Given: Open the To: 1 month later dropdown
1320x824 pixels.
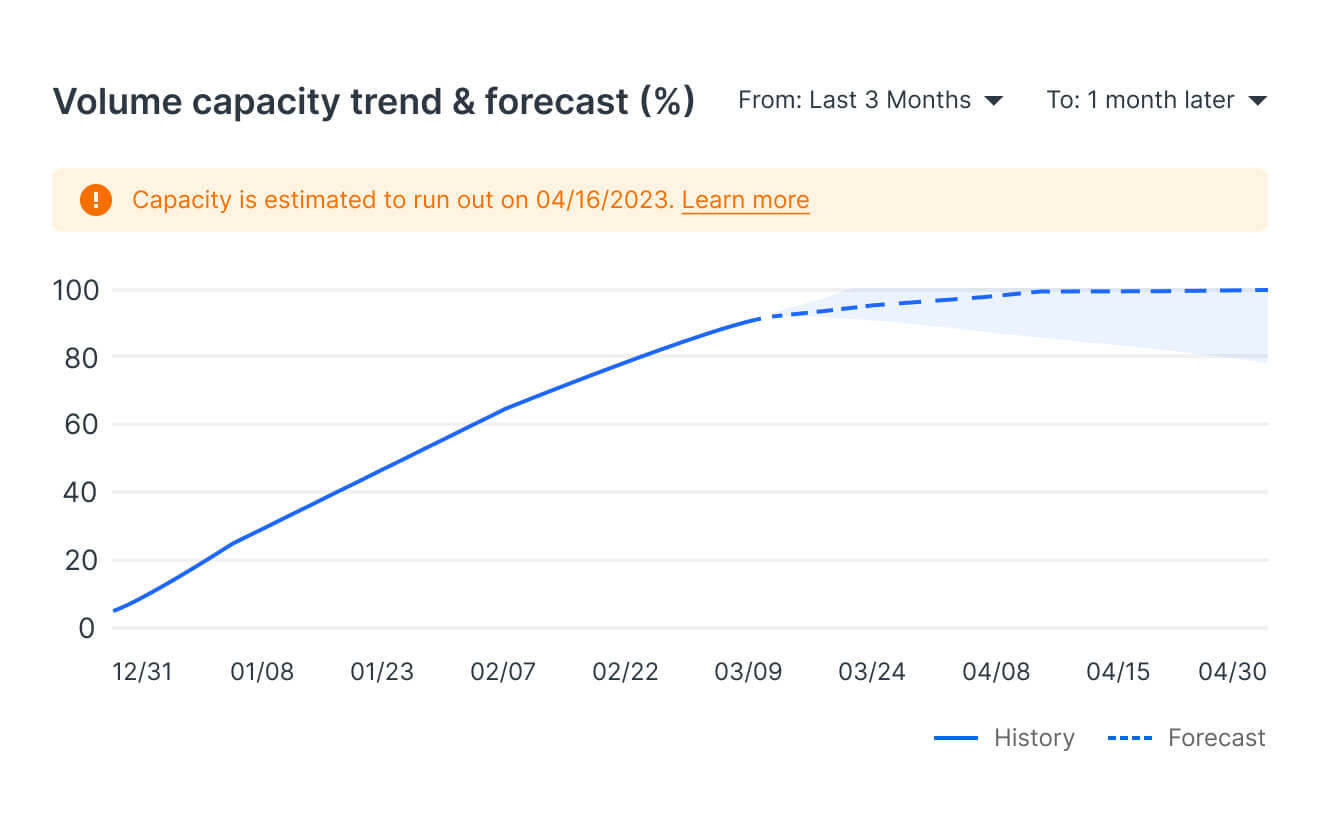Looking at the screenshot, I should [x=1160, y=100].
